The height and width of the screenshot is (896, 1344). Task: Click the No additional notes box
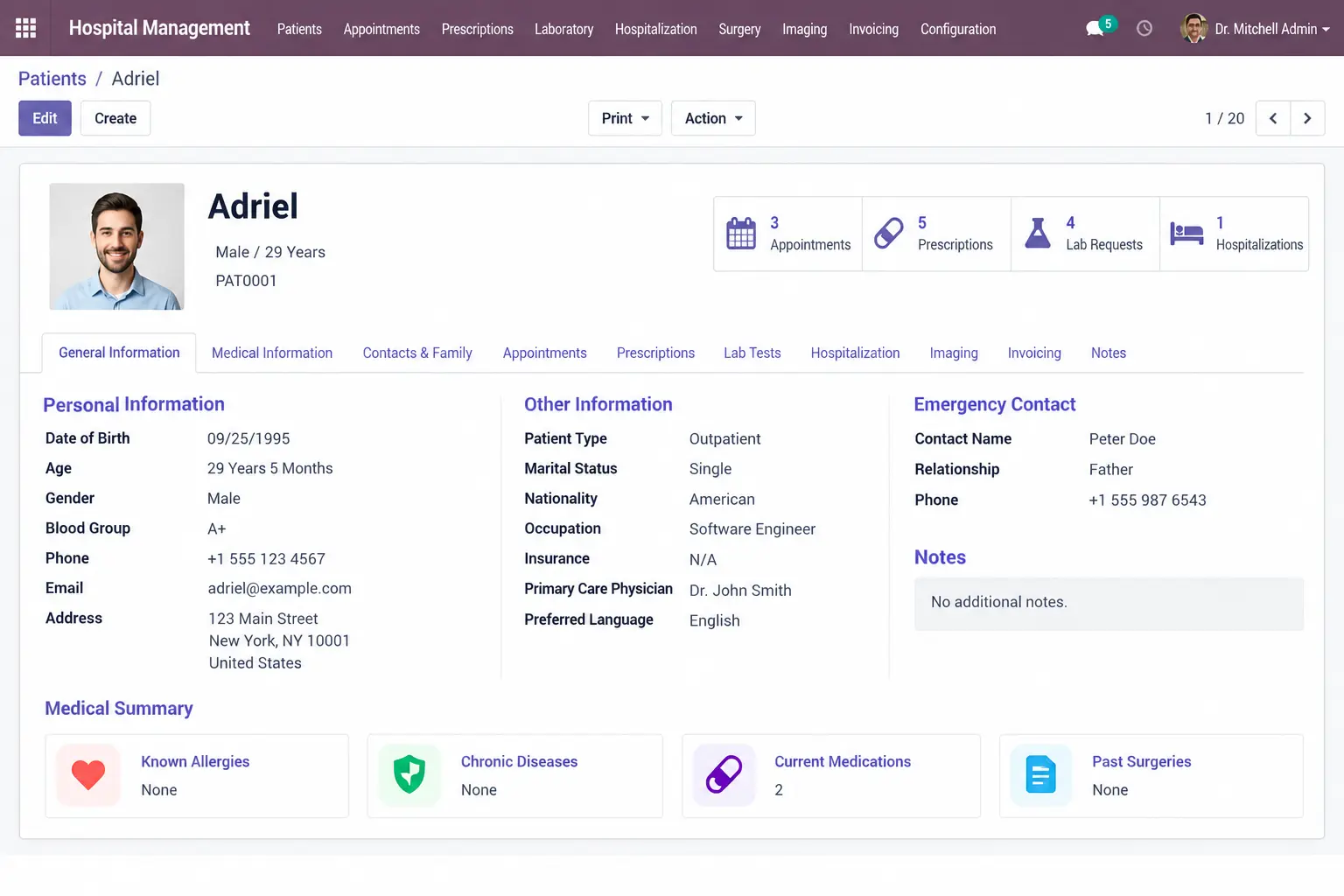pyautogui.click(x=1109, y=603)
